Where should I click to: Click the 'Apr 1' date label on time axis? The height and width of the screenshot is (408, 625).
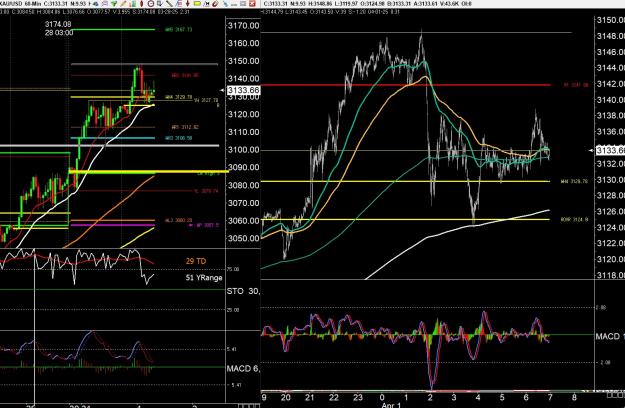391,405
